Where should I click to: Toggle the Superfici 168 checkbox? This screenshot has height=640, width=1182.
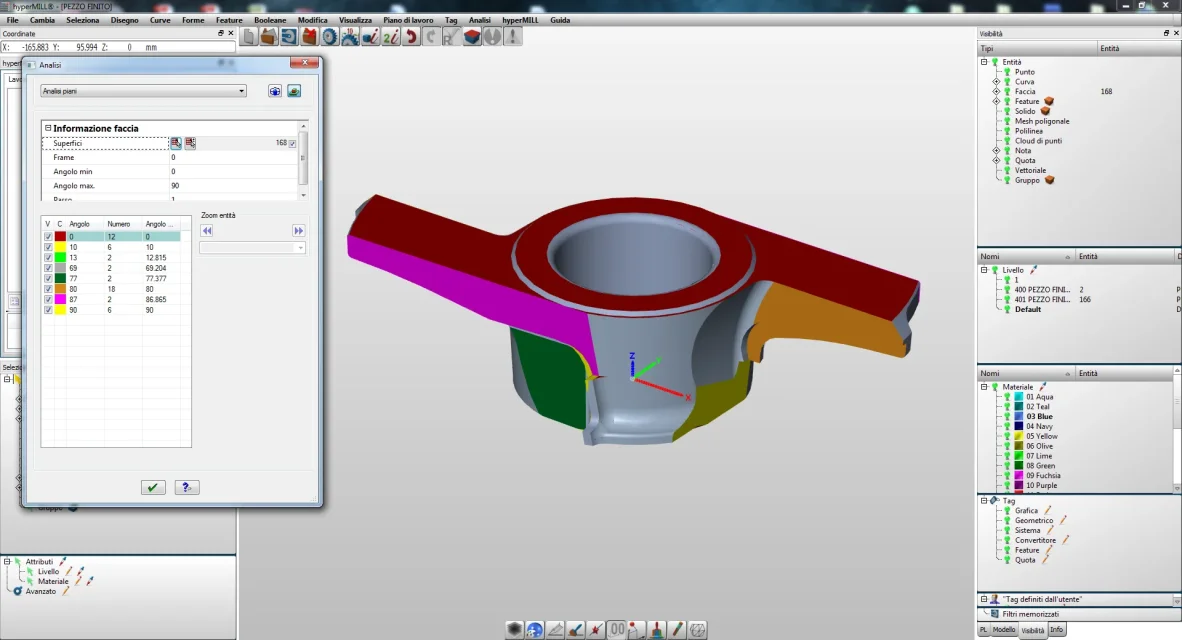pos(292,143)
